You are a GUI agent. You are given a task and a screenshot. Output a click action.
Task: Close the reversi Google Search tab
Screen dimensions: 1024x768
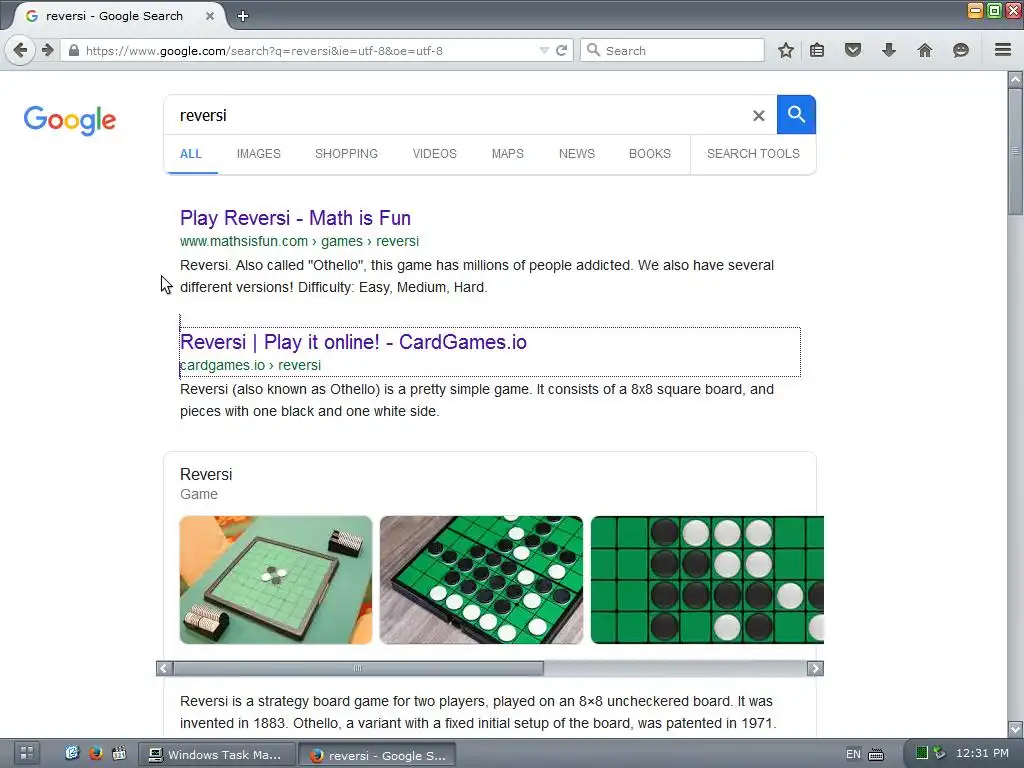click(x=210, y=16)
